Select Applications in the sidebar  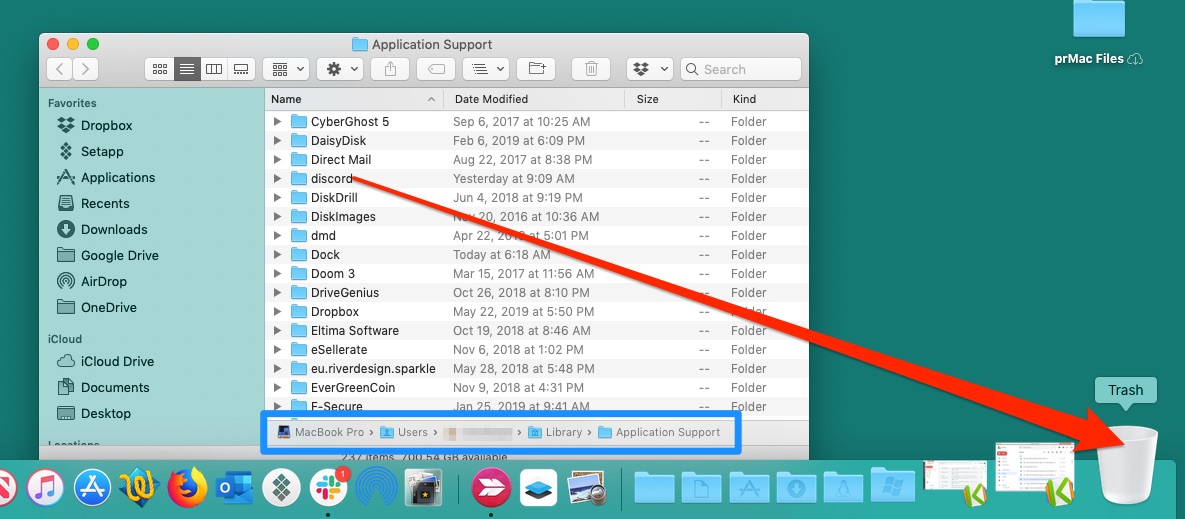[107, 178]
